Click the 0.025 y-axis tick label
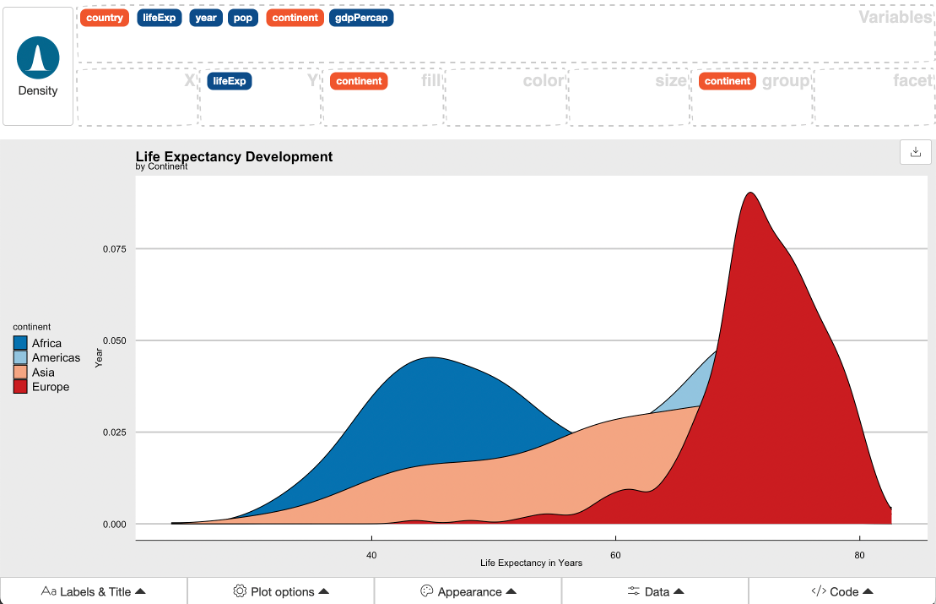Viewport: 936px width, 604px height. 115,432
